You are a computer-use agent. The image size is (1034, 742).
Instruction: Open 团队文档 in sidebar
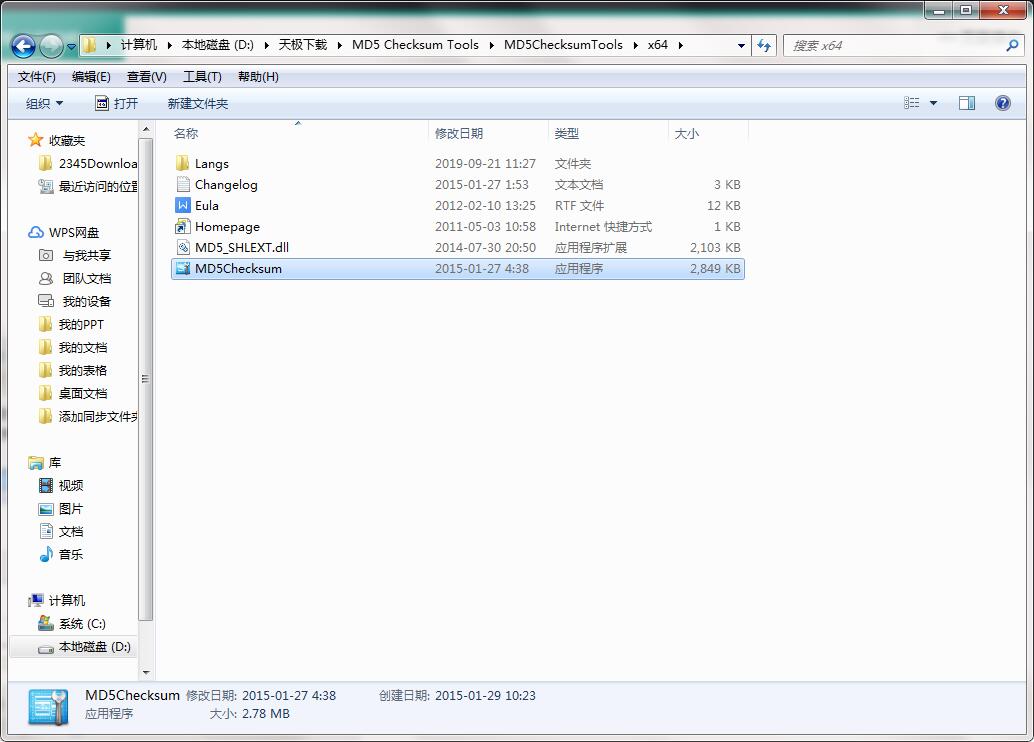click(x=75, y=278)
